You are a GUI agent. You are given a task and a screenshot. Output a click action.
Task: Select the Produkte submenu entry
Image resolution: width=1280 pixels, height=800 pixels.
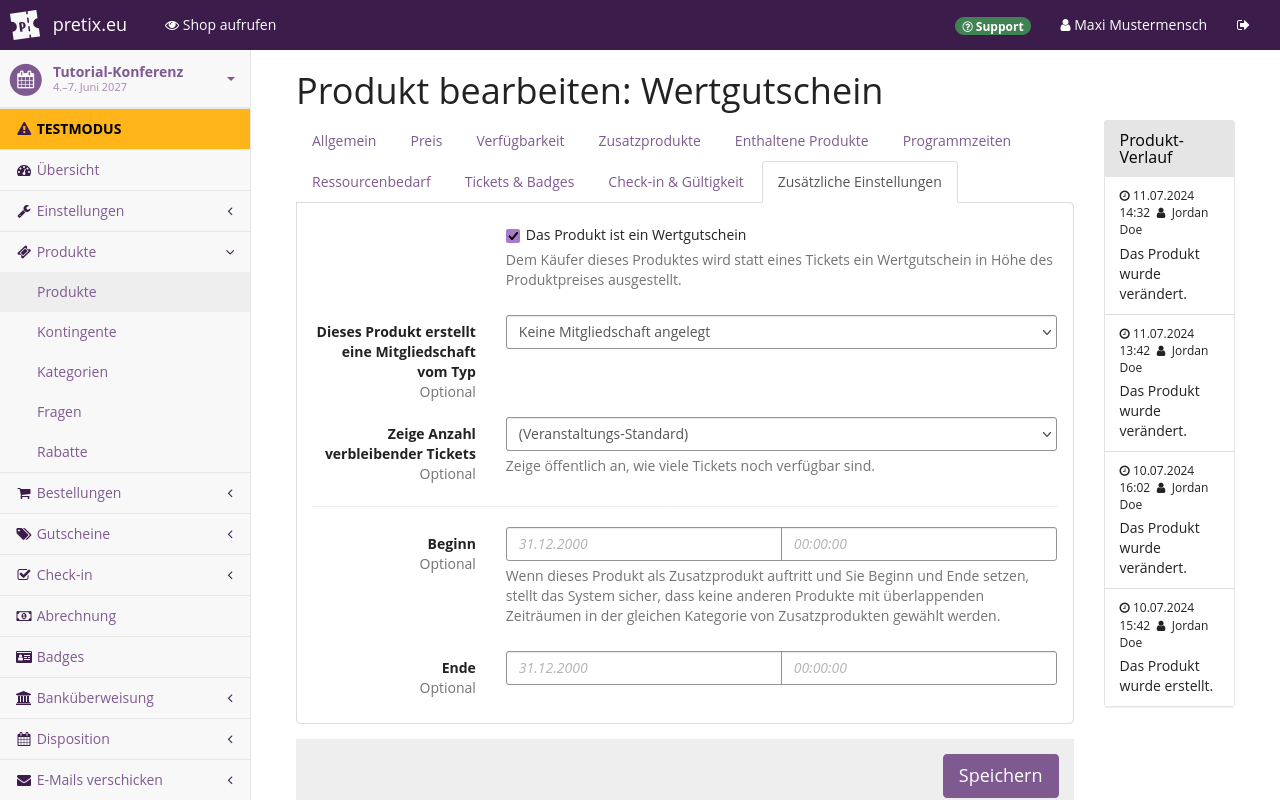point(125,292)
